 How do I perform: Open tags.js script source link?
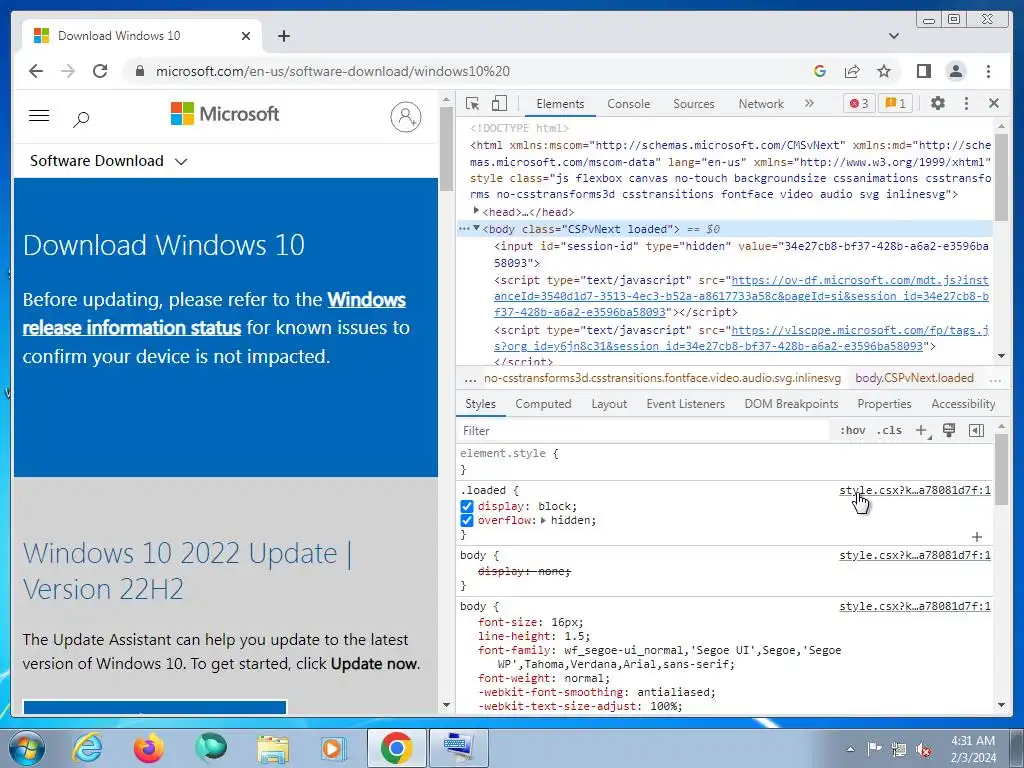[x=741, y=338]
